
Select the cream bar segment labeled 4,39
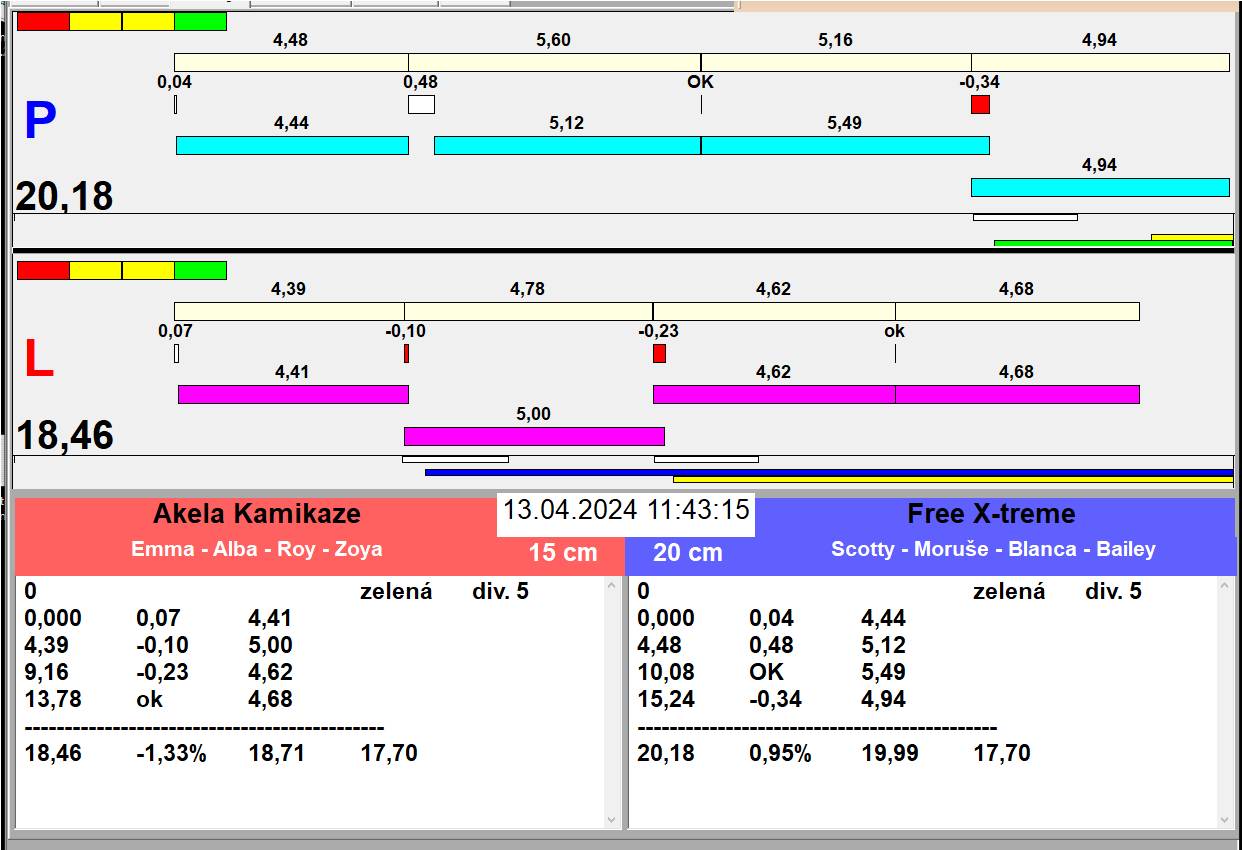289,311
